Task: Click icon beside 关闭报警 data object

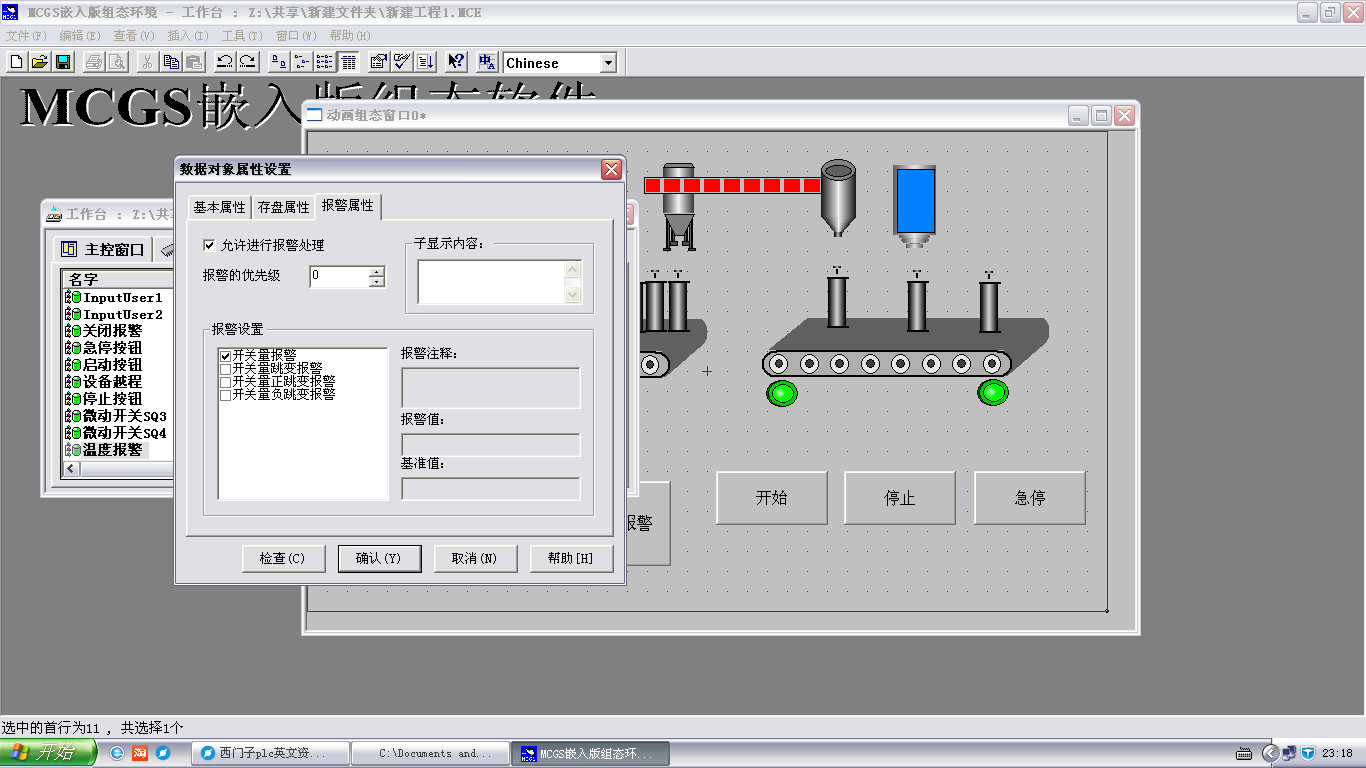Action: pyautogui.click(x=73, y=331)
